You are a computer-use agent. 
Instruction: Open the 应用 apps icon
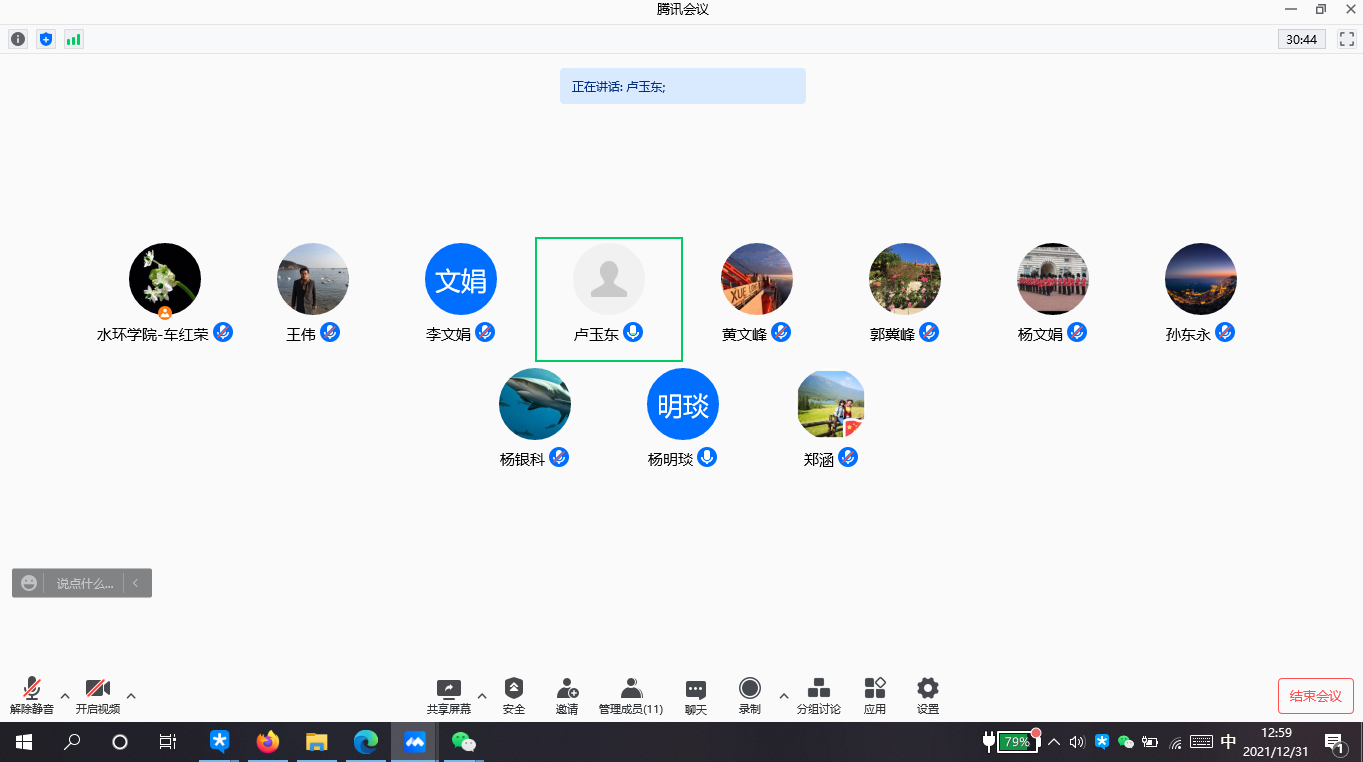(875, 695)
